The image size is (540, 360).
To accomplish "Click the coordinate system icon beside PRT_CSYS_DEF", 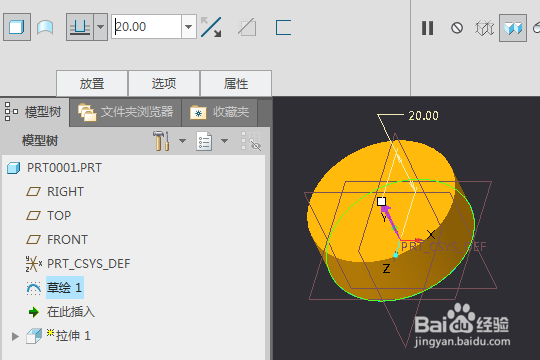I will click(x=34, y=264).
